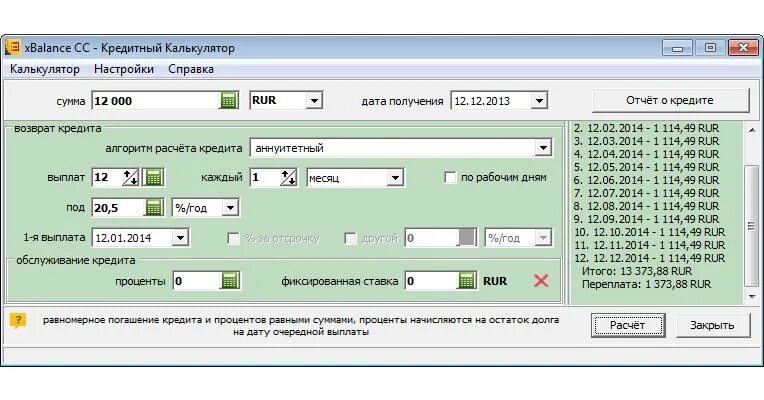
Task: Click the payment list scroll down arrow
Action: pyautogui.click(x=753, y=296)
